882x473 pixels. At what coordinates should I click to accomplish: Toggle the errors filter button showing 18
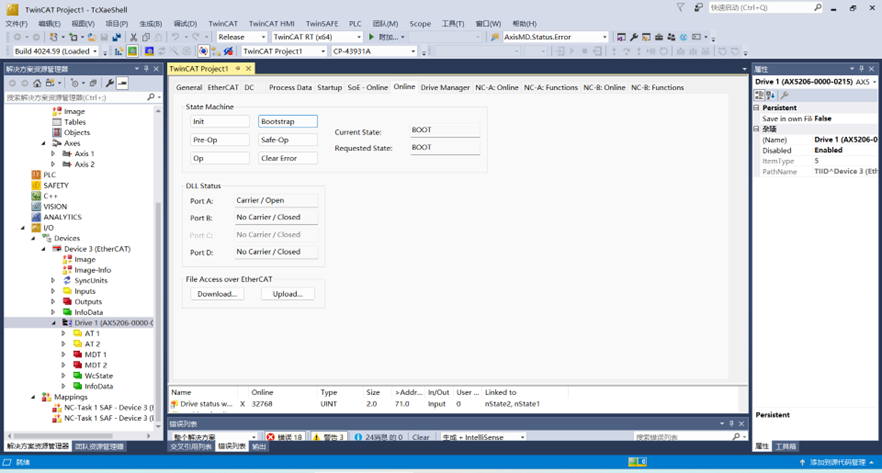[x=285, y=437]
